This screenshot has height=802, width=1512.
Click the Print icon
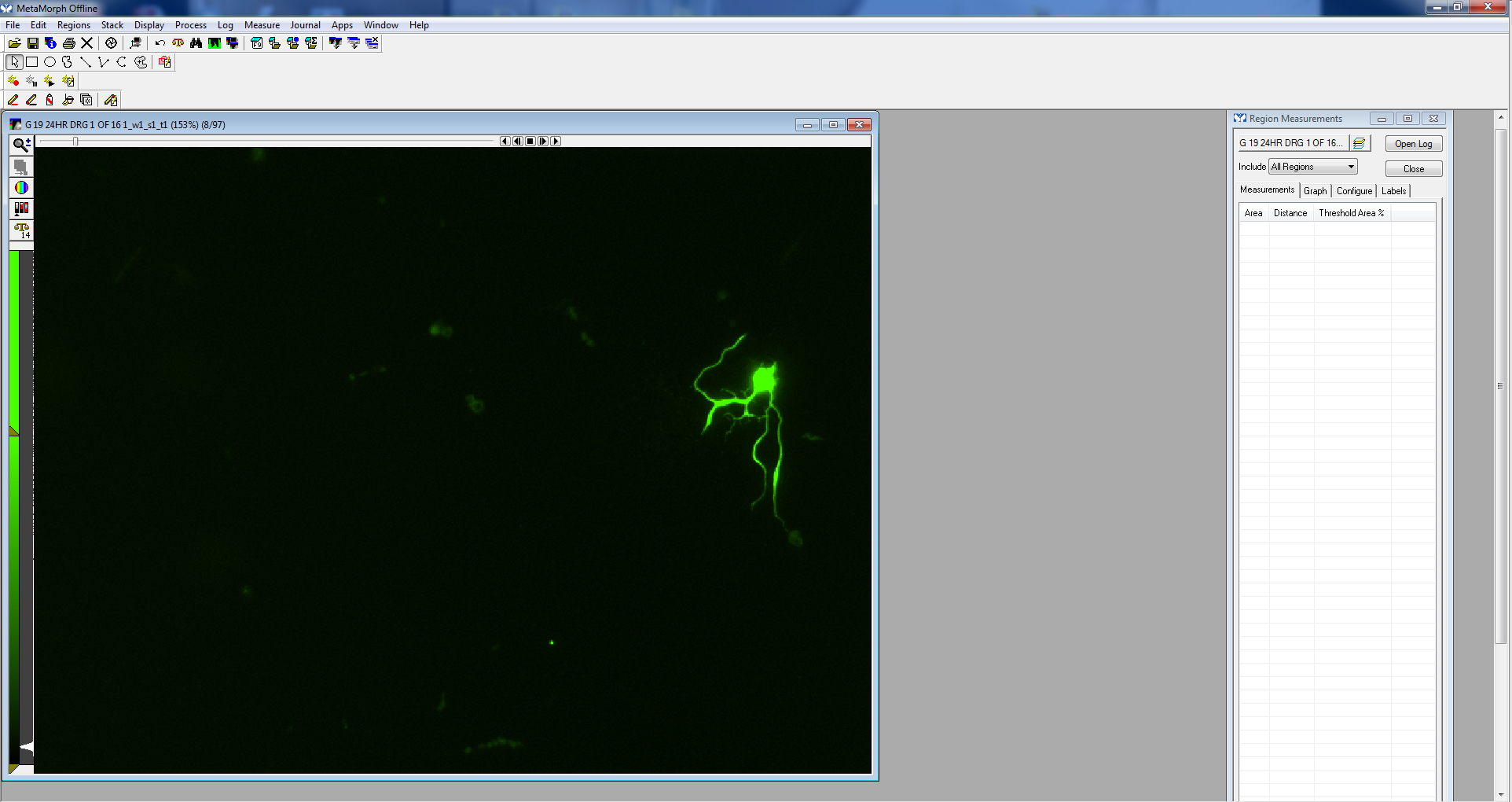[x=68, y=43]
